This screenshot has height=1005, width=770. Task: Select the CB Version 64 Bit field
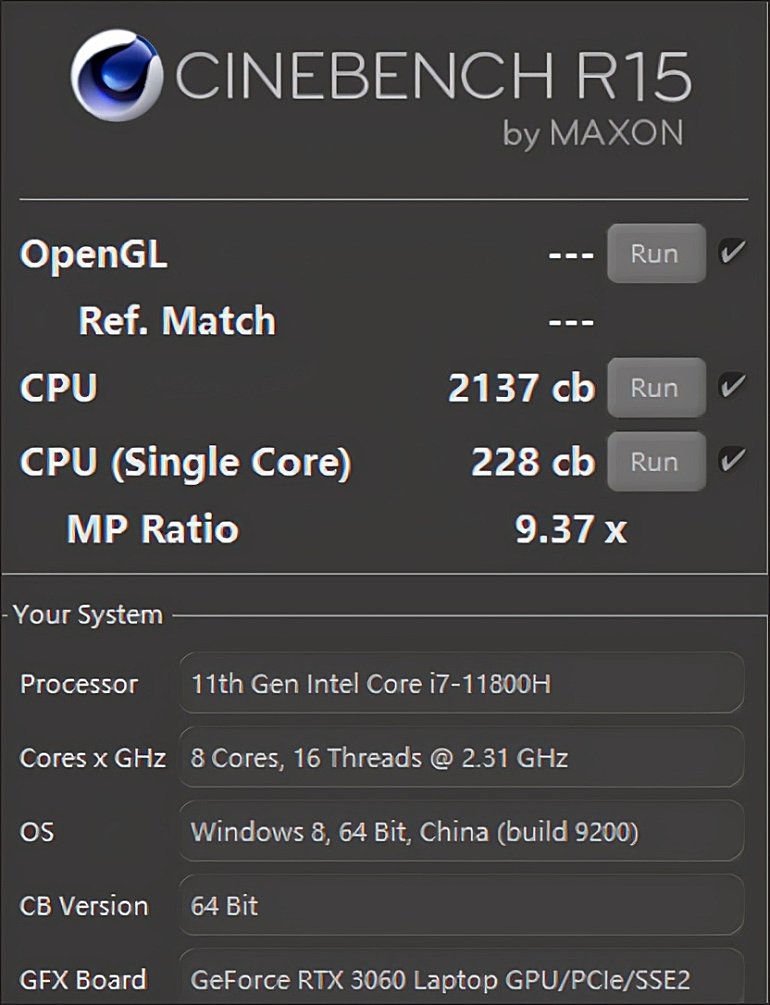tap(462, 905)
